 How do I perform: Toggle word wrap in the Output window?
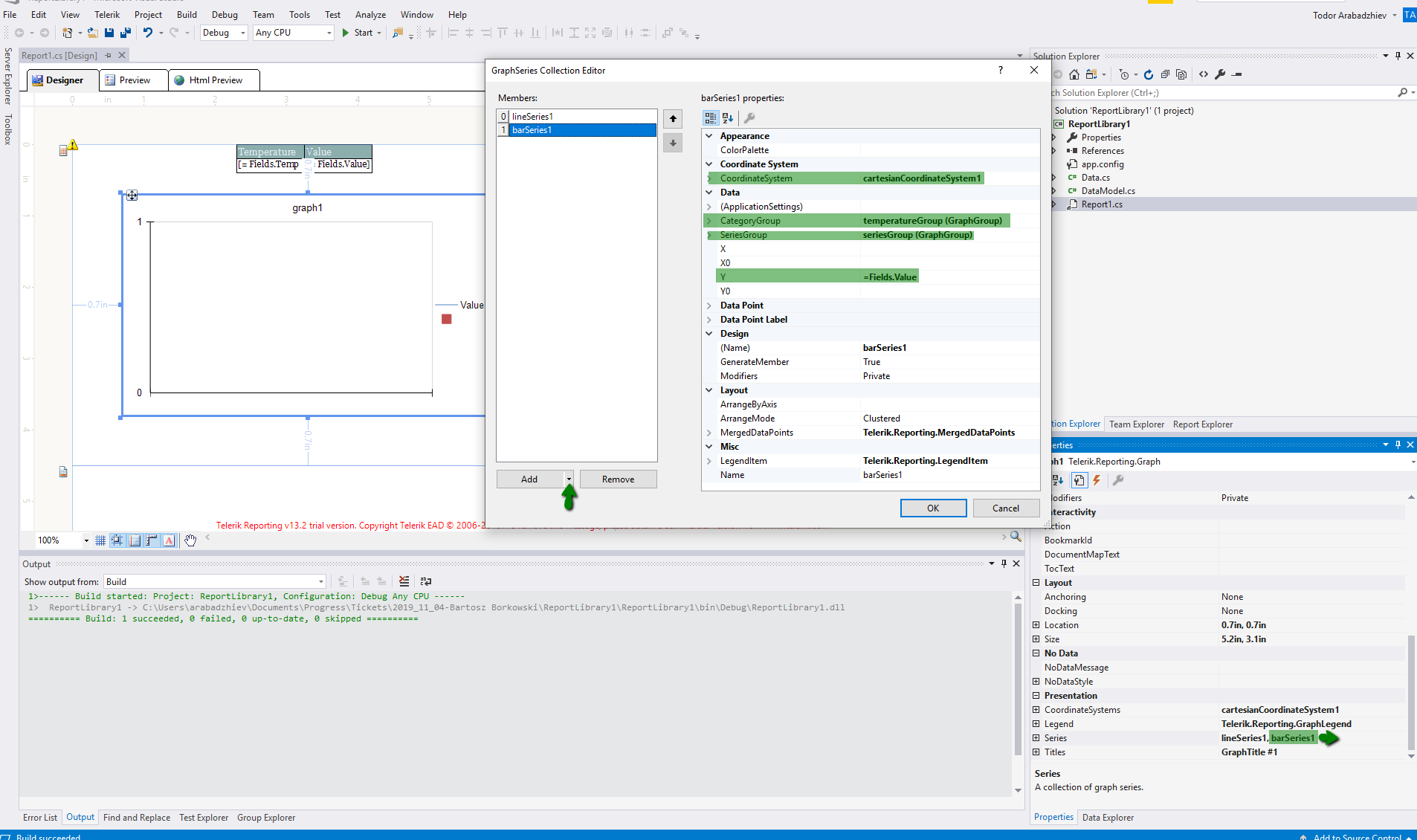tap(426, 581)
